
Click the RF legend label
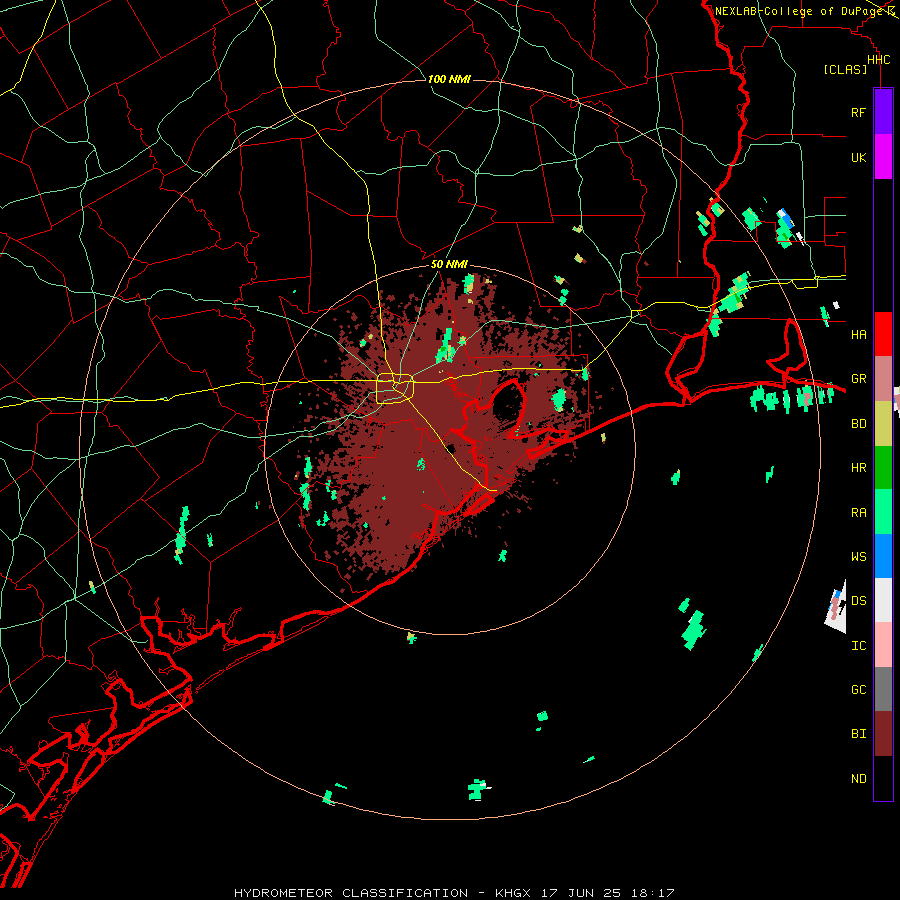coord(858,112)
